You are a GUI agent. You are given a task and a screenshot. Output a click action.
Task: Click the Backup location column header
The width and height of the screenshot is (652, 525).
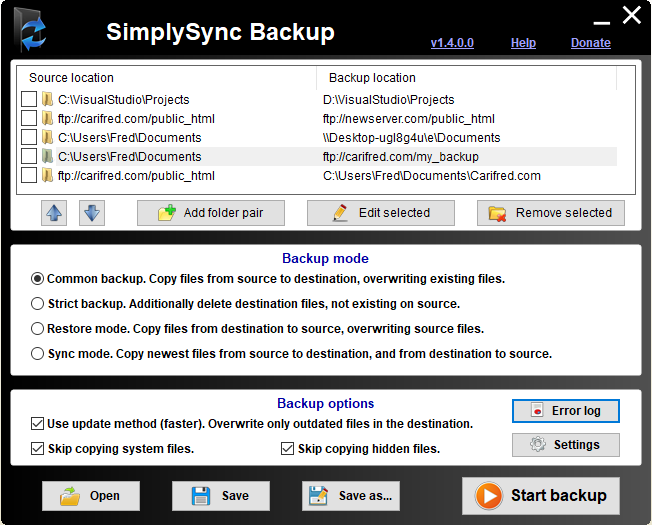coord(467,78)
